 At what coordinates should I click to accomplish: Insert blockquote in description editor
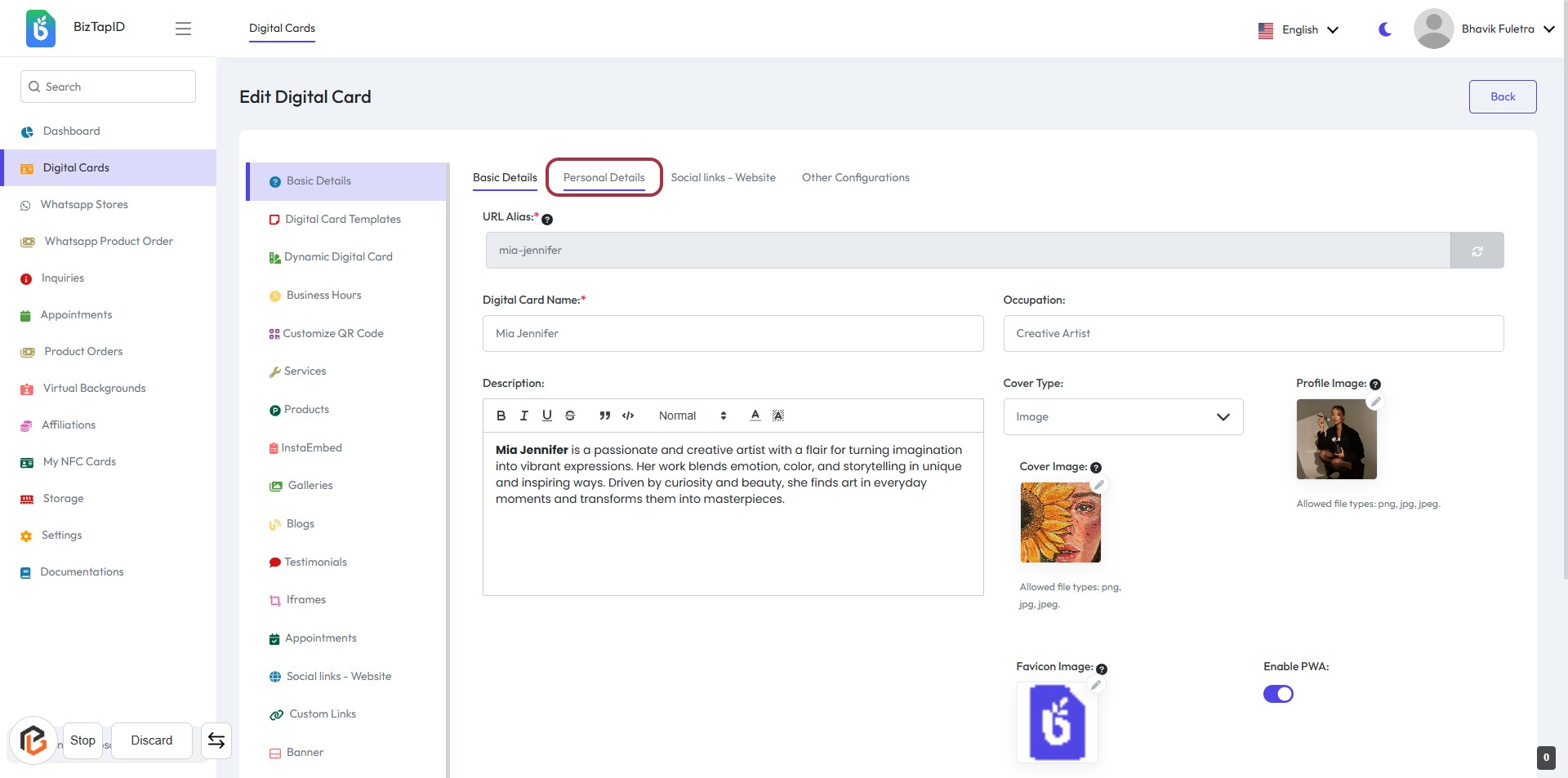point(604,416)
